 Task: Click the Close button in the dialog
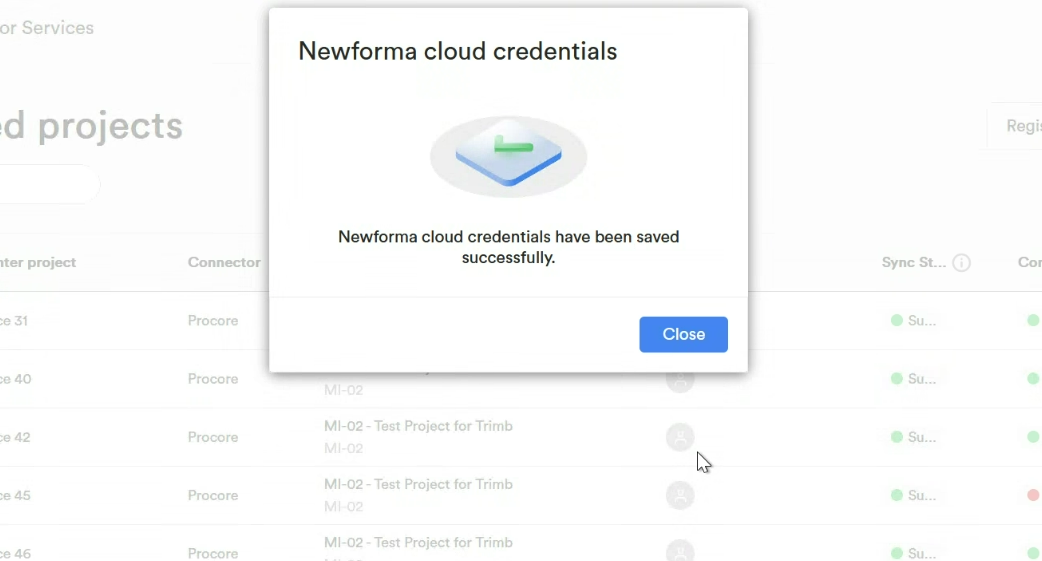683,334
